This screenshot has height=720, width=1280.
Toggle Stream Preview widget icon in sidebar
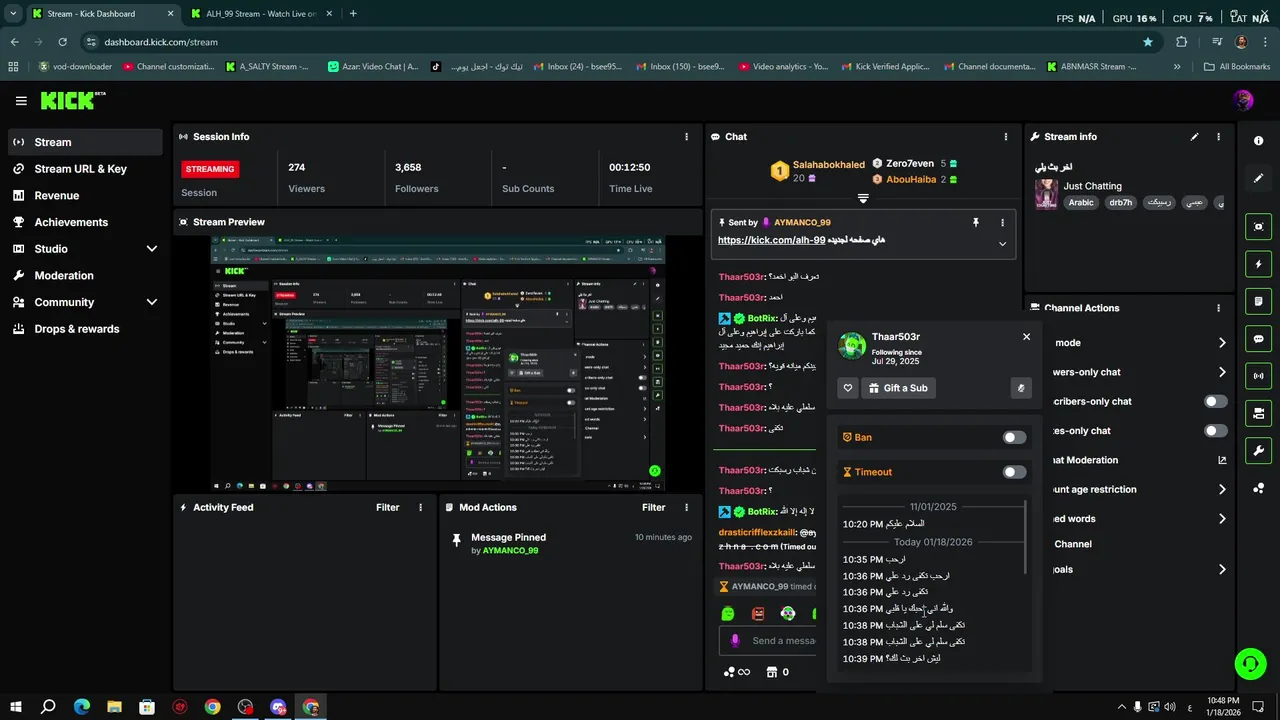coord(1259,227)
